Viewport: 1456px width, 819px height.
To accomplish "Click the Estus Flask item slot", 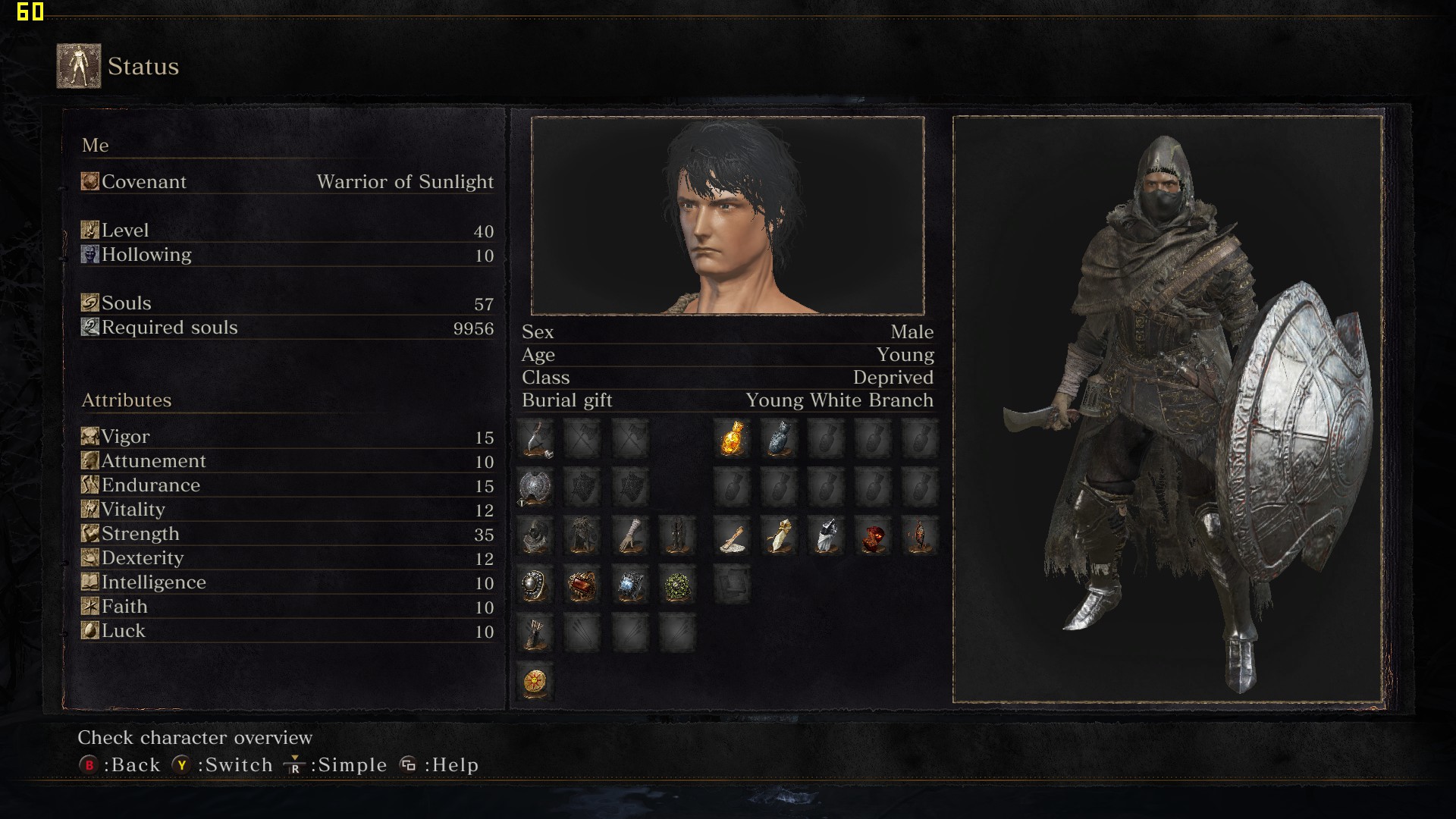I will click(733, 439).
